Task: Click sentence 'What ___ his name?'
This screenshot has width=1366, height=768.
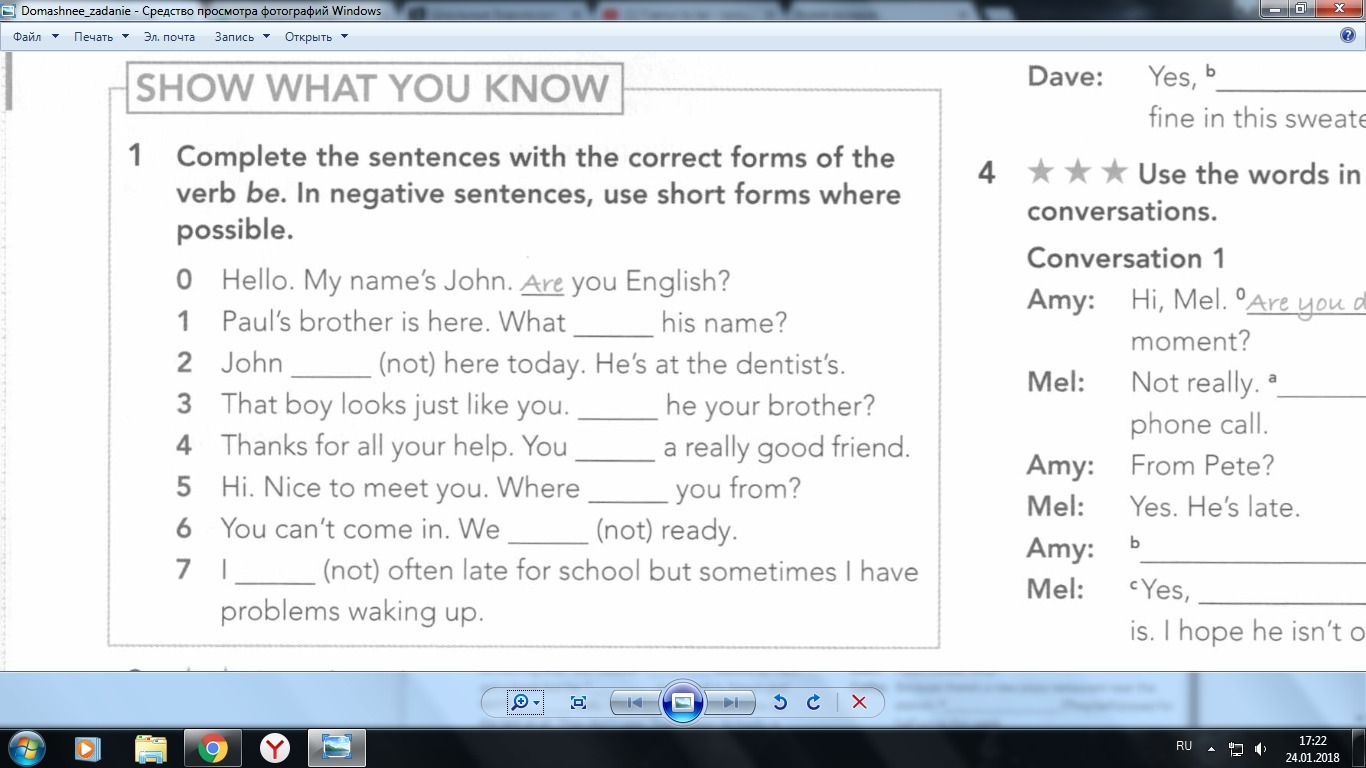Action: tap(643, 323)
